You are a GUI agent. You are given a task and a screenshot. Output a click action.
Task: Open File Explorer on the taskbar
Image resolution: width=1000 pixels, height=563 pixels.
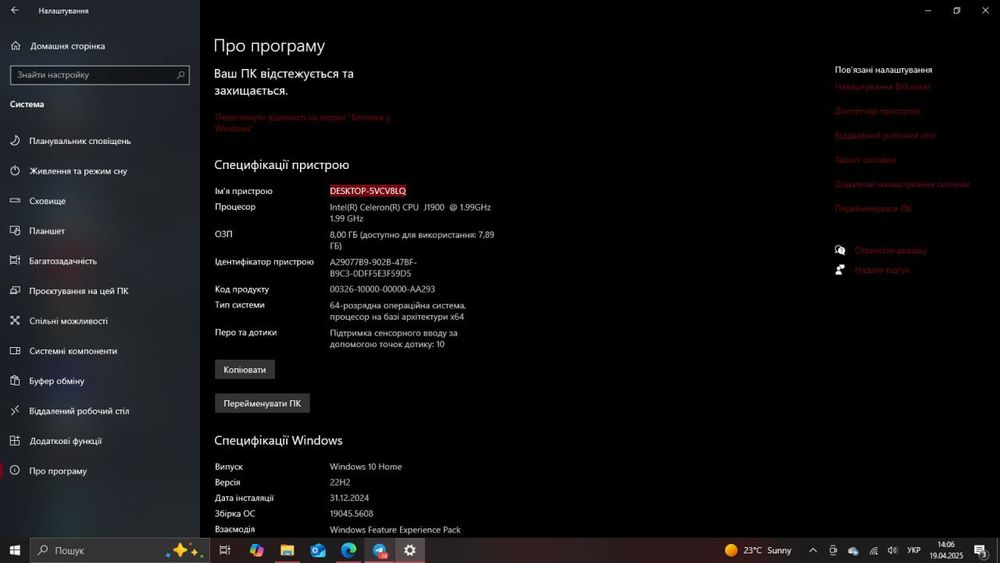click(287, 550)
